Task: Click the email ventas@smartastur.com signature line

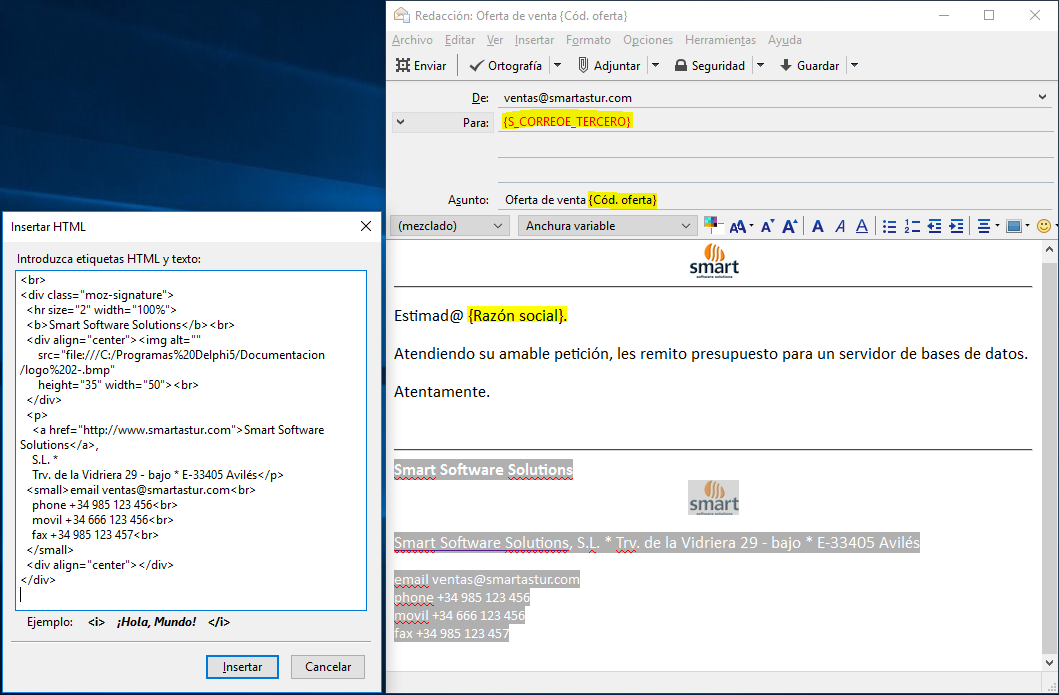Action: (x=487, y=579)
